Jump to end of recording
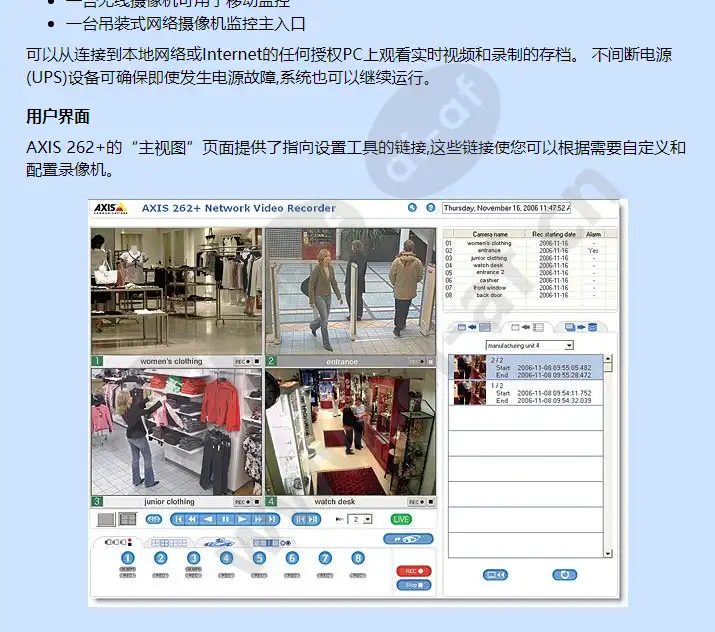 (x=272, y=519)
